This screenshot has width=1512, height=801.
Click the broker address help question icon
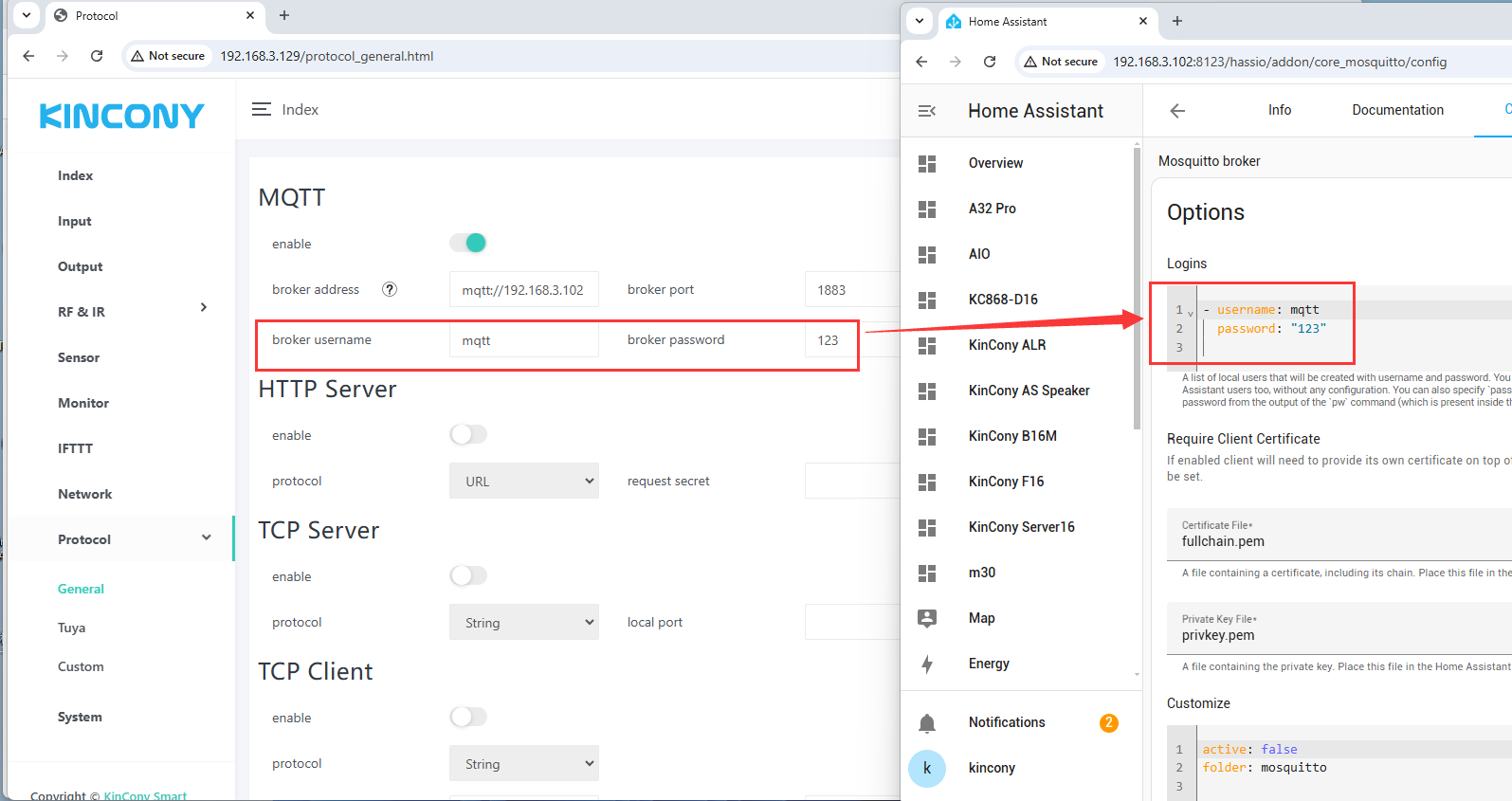coord(389,290)
